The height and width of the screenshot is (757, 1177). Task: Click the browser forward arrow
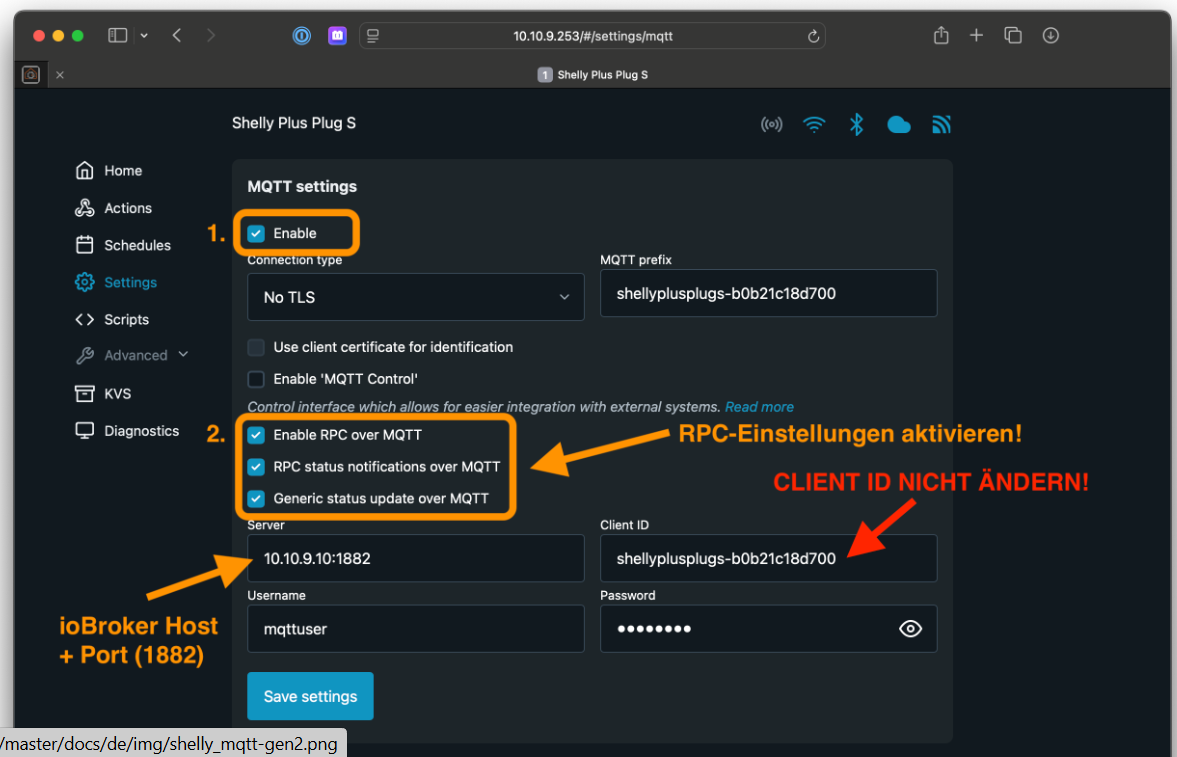211,35
